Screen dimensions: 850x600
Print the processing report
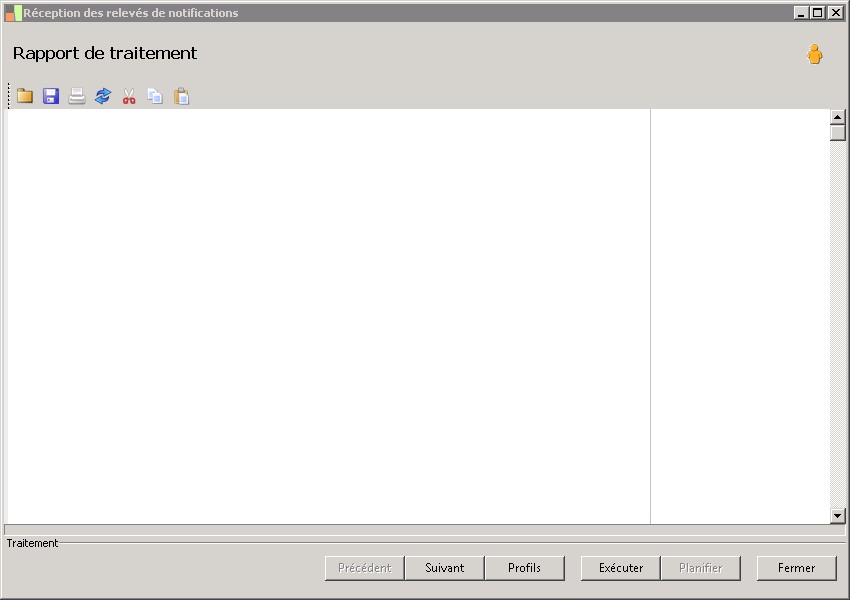pos(77,96)
